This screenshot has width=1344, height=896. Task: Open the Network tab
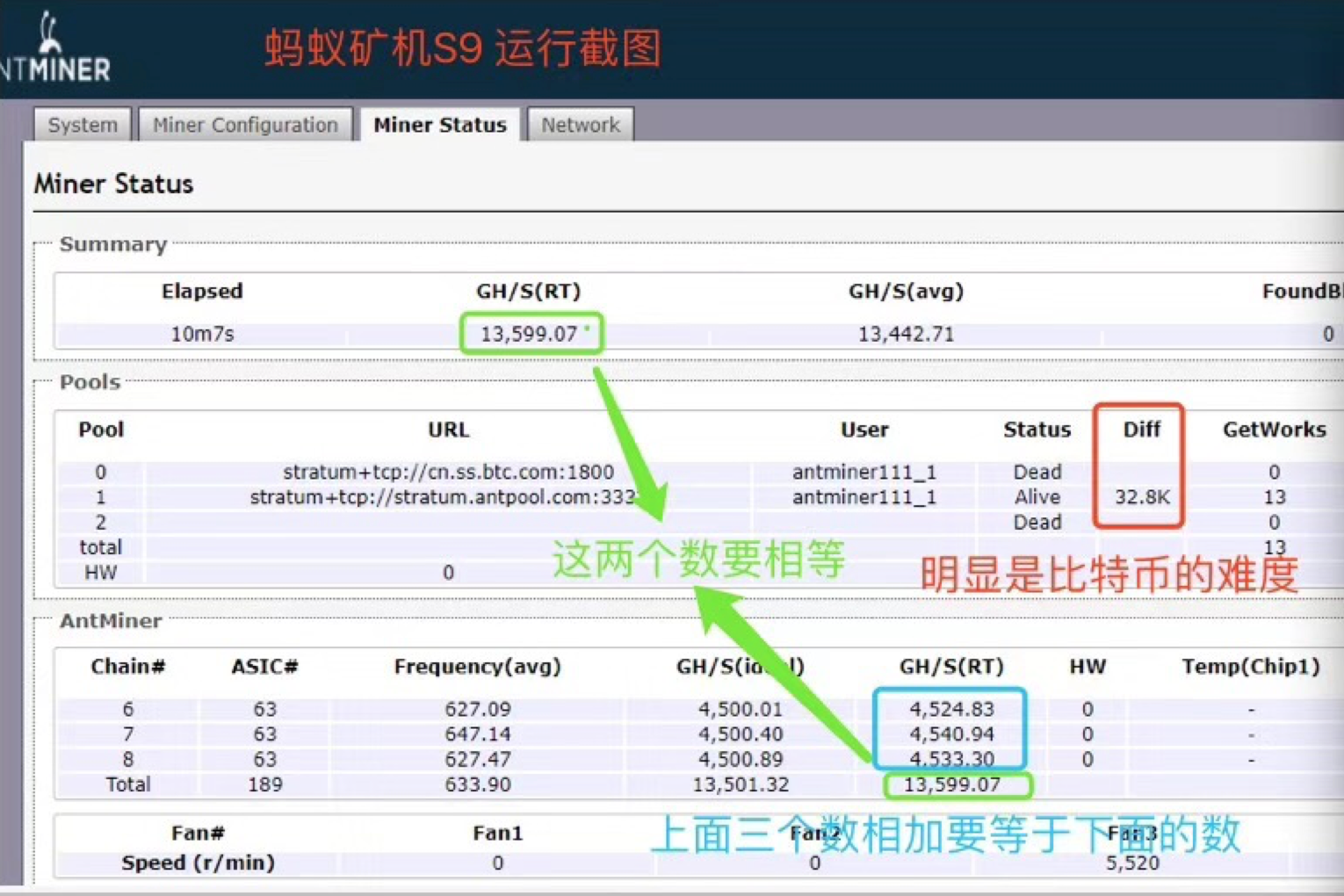(x=581, y=125)
